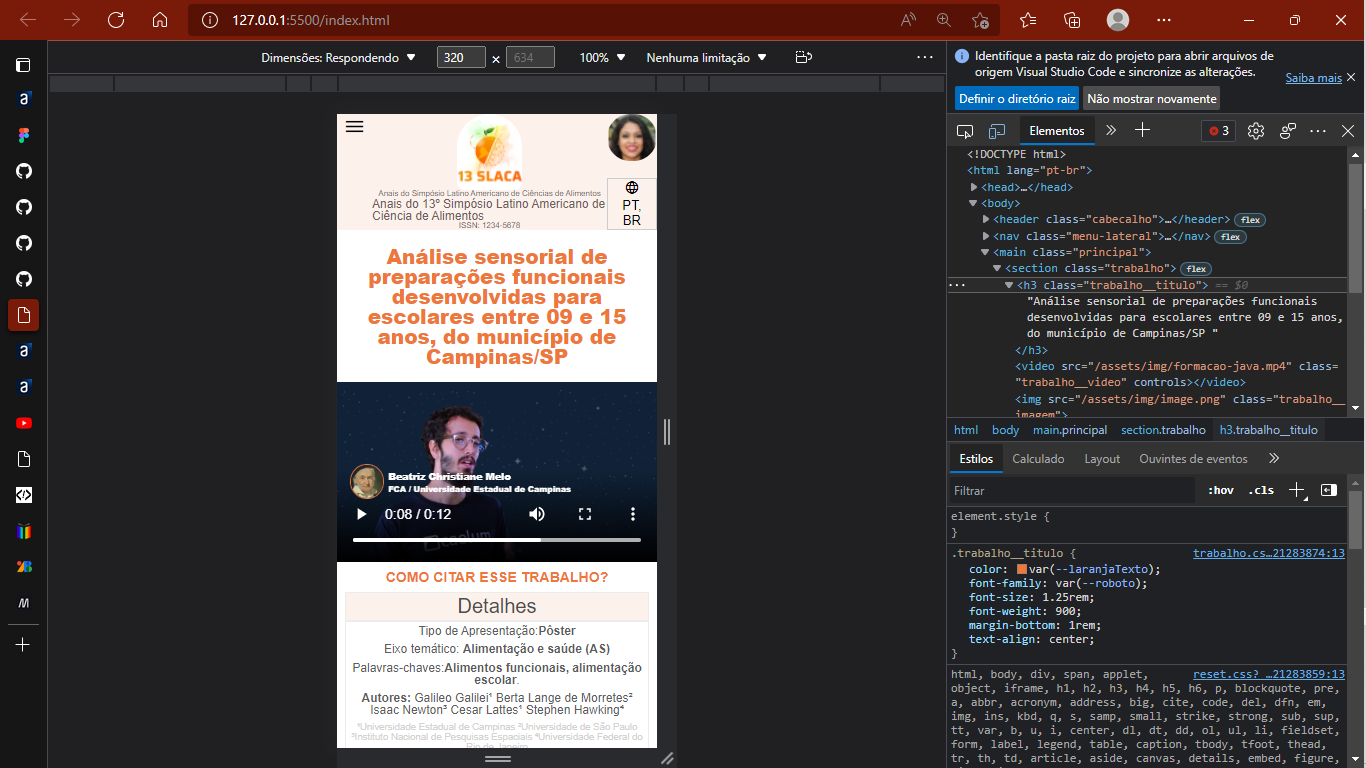
Task: Open the Saiba mais link
Action: pyautogui.click(x=1313, y=77)
